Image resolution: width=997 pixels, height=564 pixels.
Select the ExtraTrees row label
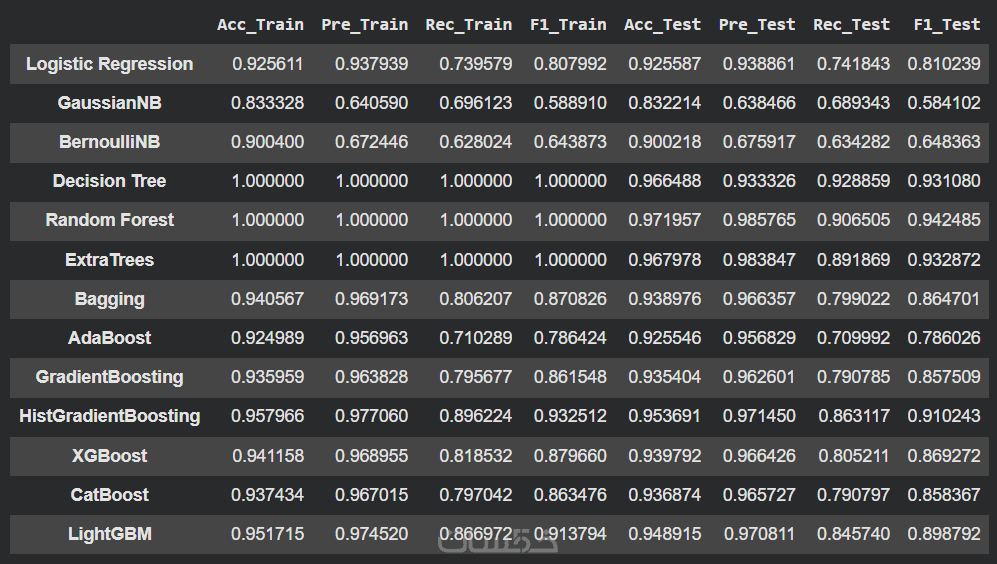click(109, 259)
